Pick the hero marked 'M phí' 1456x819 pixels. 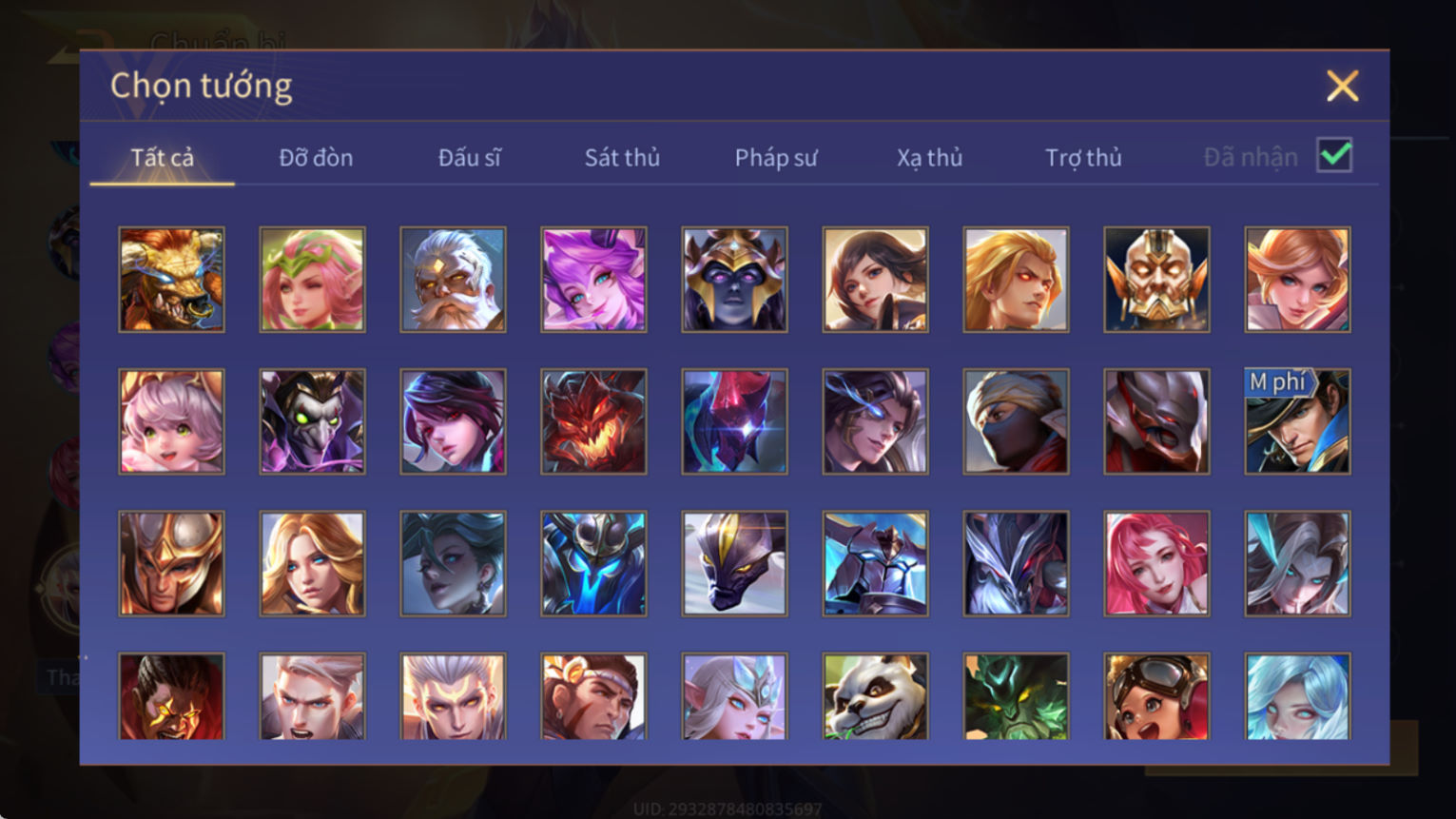click(x=1297, y=421)
